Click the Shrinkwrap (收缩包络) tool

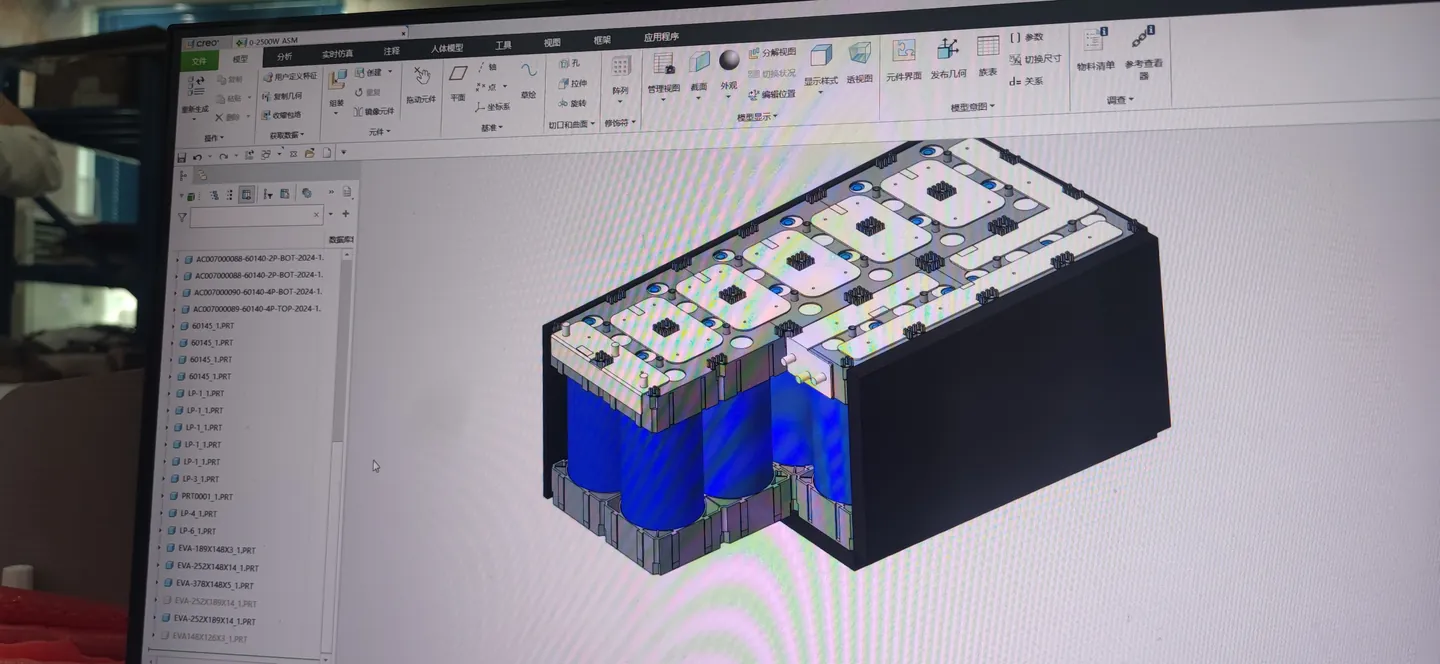(x=280, y=115)
